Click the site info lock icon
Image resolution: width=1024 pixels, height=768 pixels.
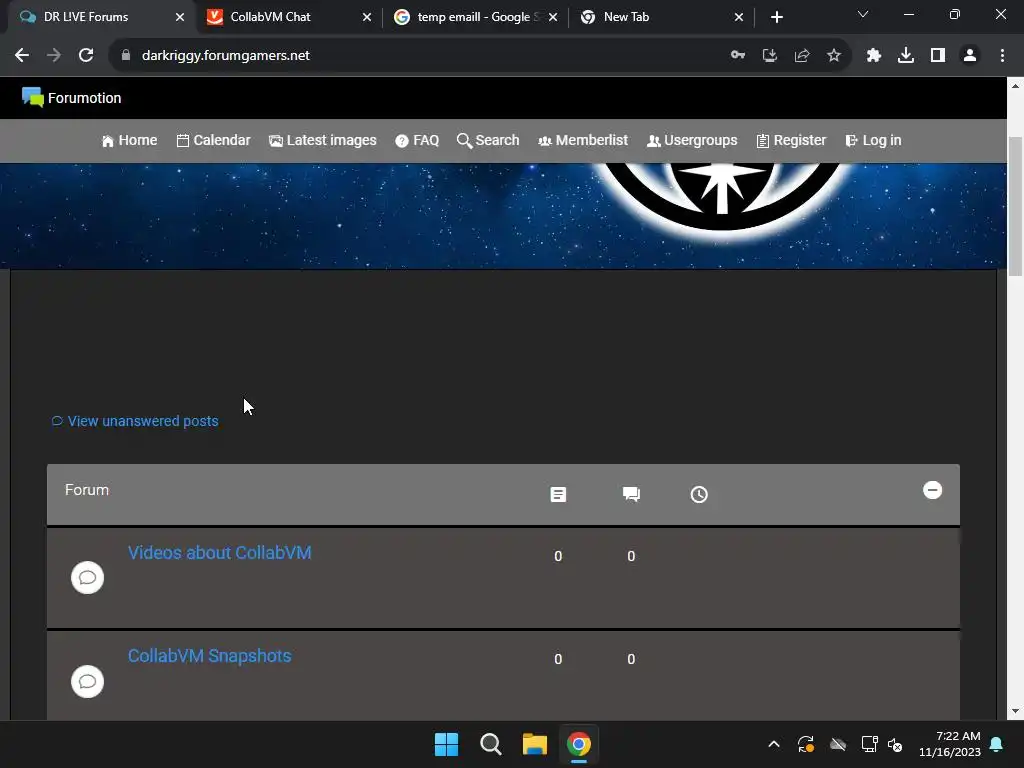[x=126, y=56]
